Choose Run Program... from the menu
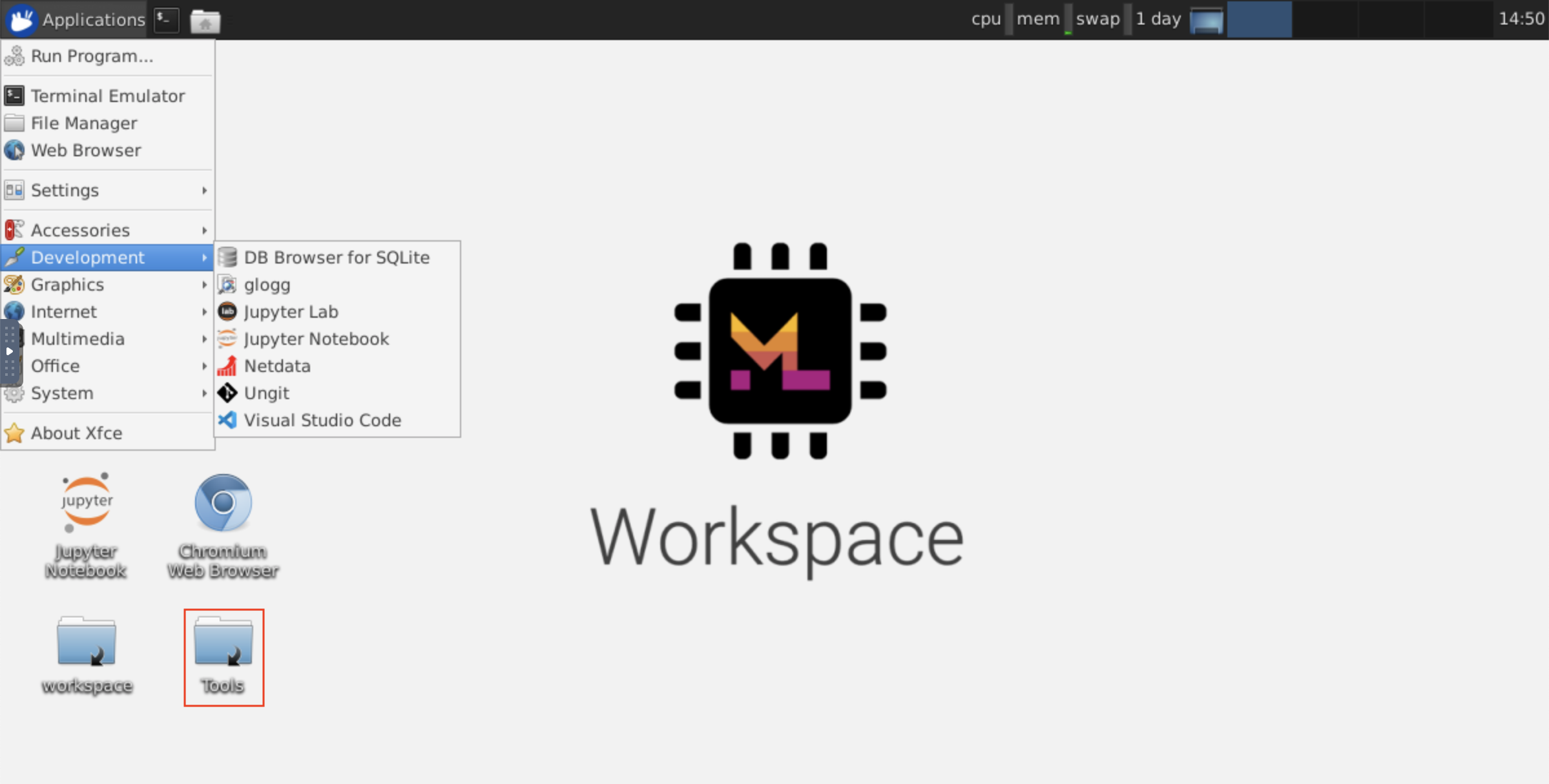This screenshot has height=784, width=1549. coord(92,56)
